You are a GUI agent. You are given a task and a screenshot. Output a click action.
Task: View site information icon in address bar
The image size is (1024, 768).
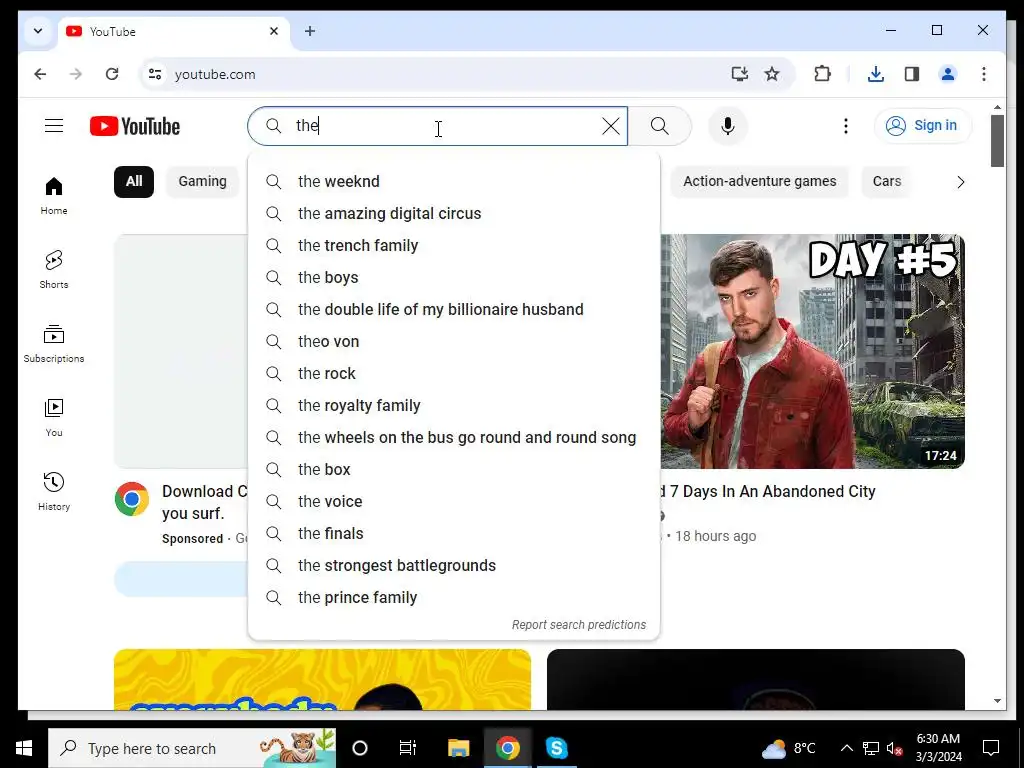tap(155, 74)
